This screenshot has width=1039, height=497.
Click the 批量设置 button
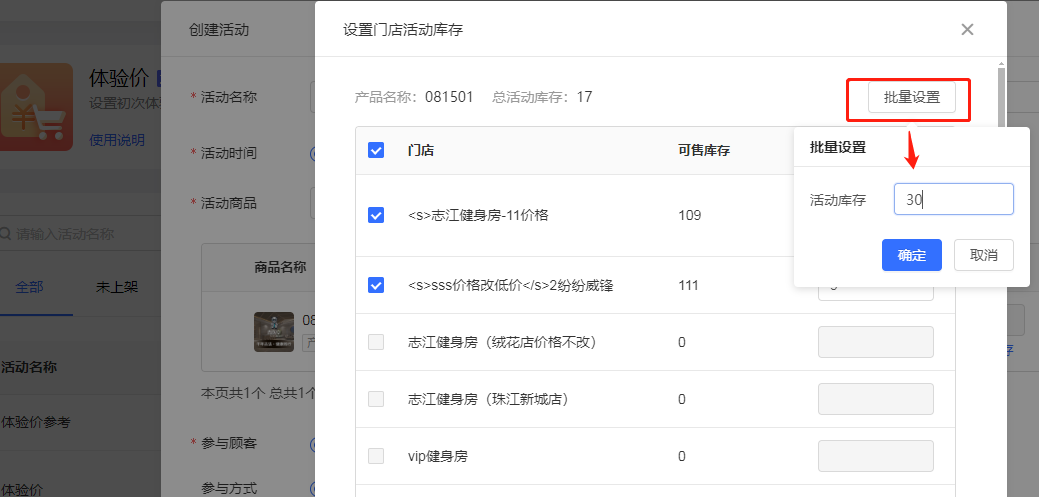tap(911, 98)
